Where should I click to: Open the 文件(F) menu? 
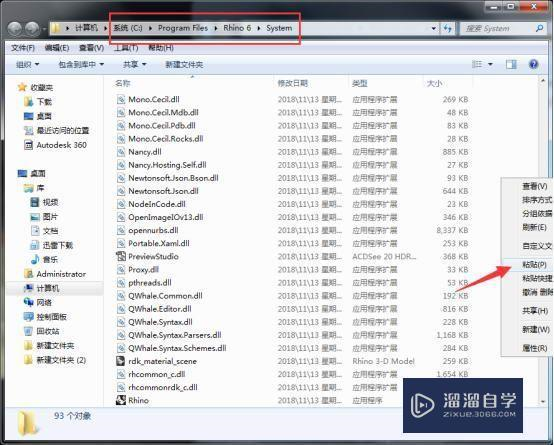click(23, 47)
